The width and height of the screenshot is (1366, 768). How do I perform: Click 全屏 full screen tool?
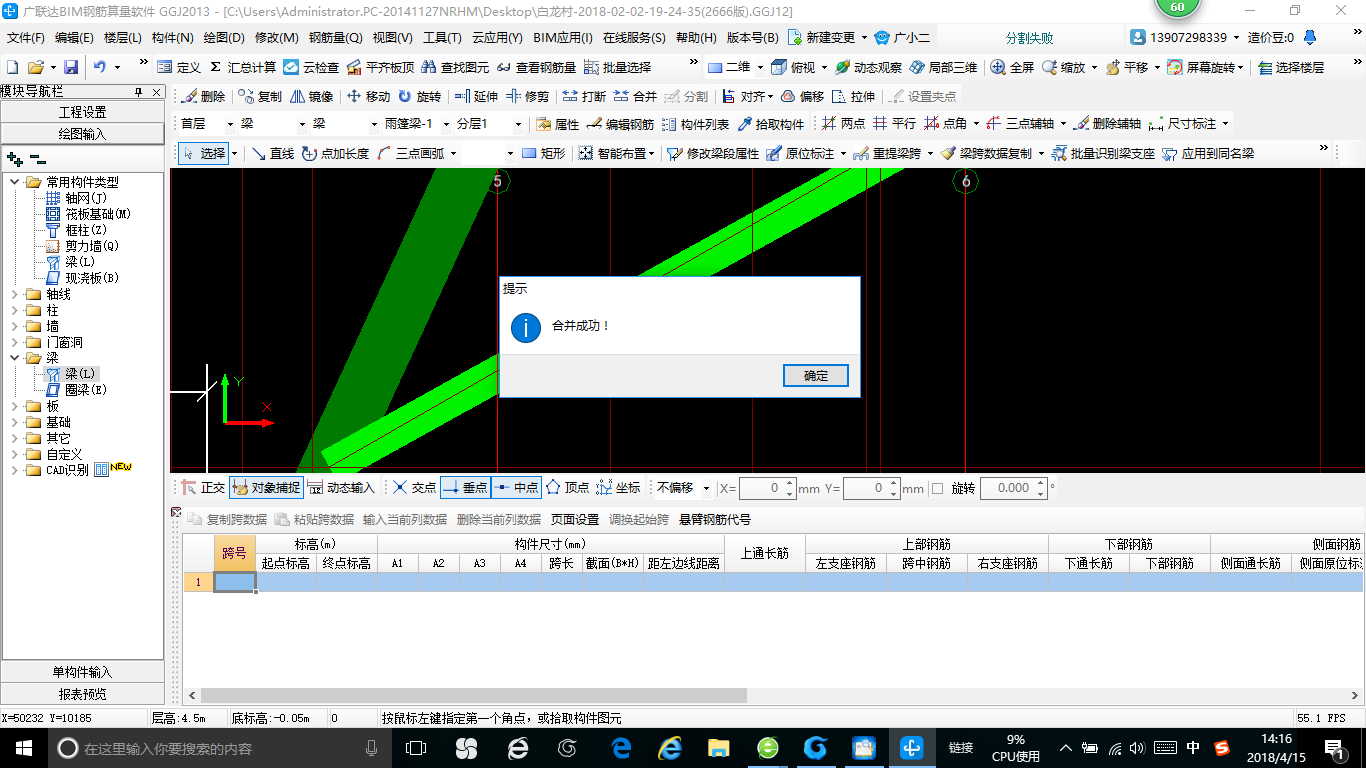[1012, 67]
